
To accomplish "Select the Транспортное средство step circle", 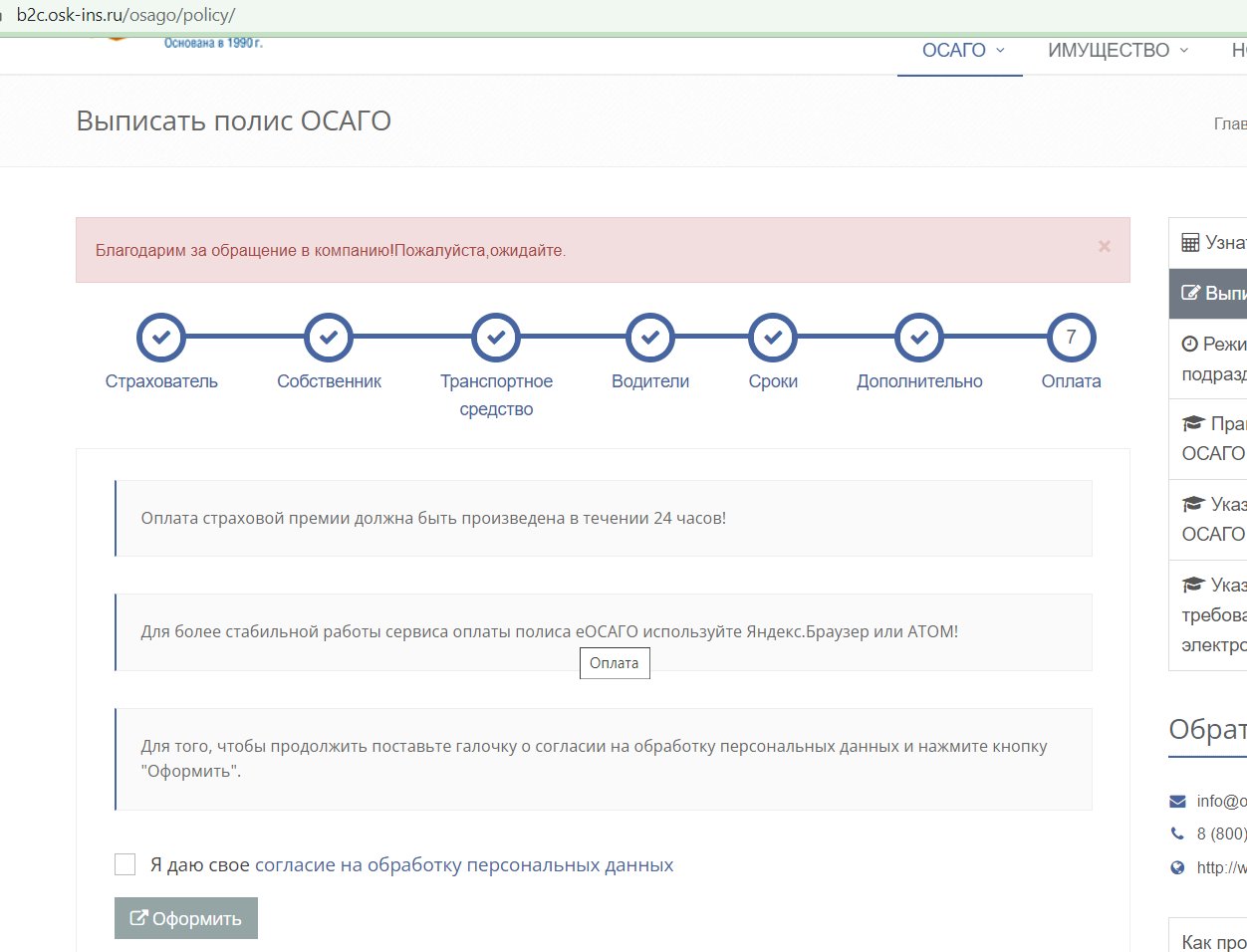I will [x=496, y=338].
